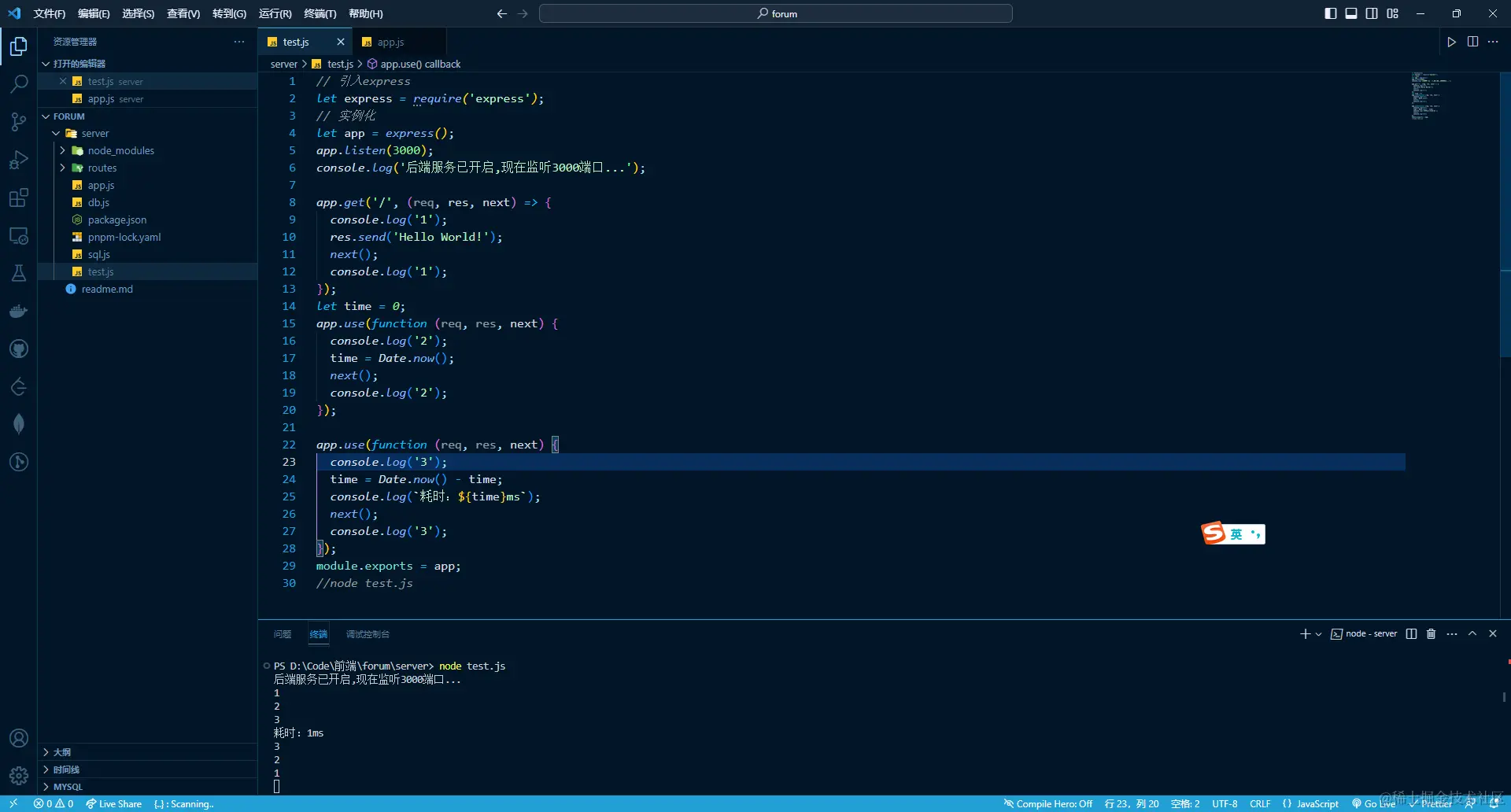Switch to the Debug Console tab
The width and height of the screenshot is (1511, 812).
[368, 634]
